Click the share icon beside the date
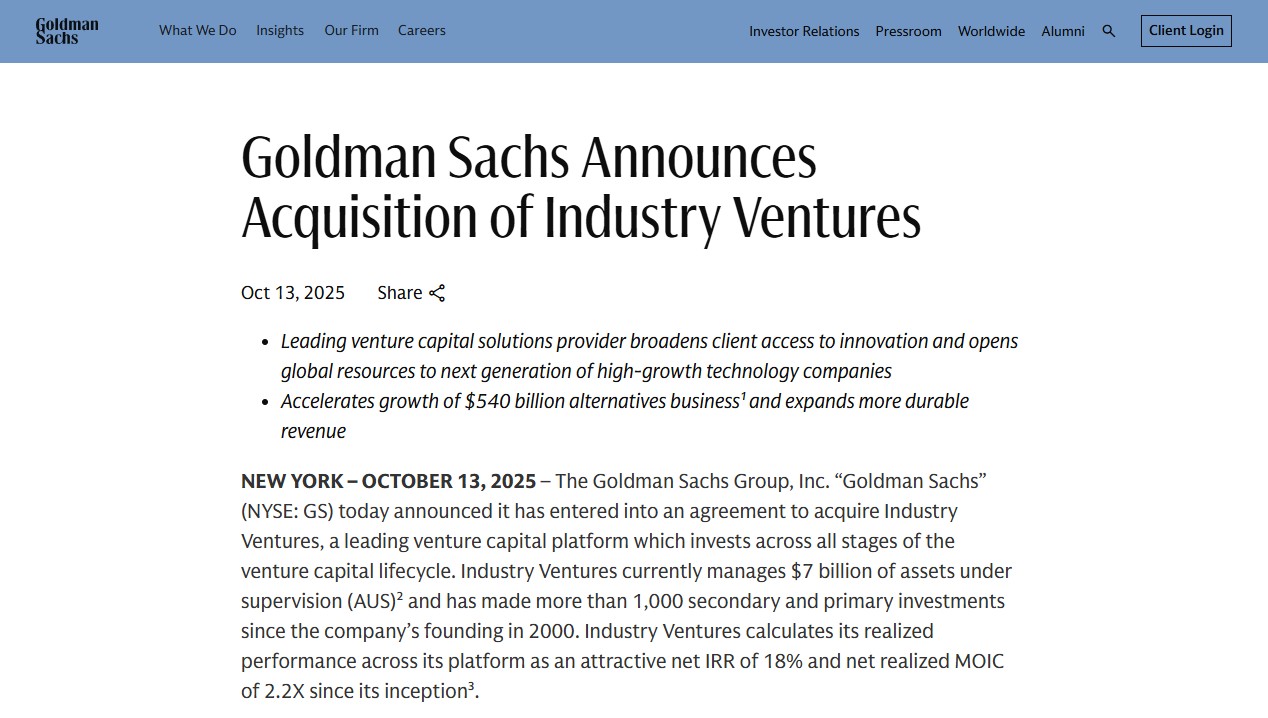Image resolution: width=1268 pixels, height=718 pixels. coord(437,293)
